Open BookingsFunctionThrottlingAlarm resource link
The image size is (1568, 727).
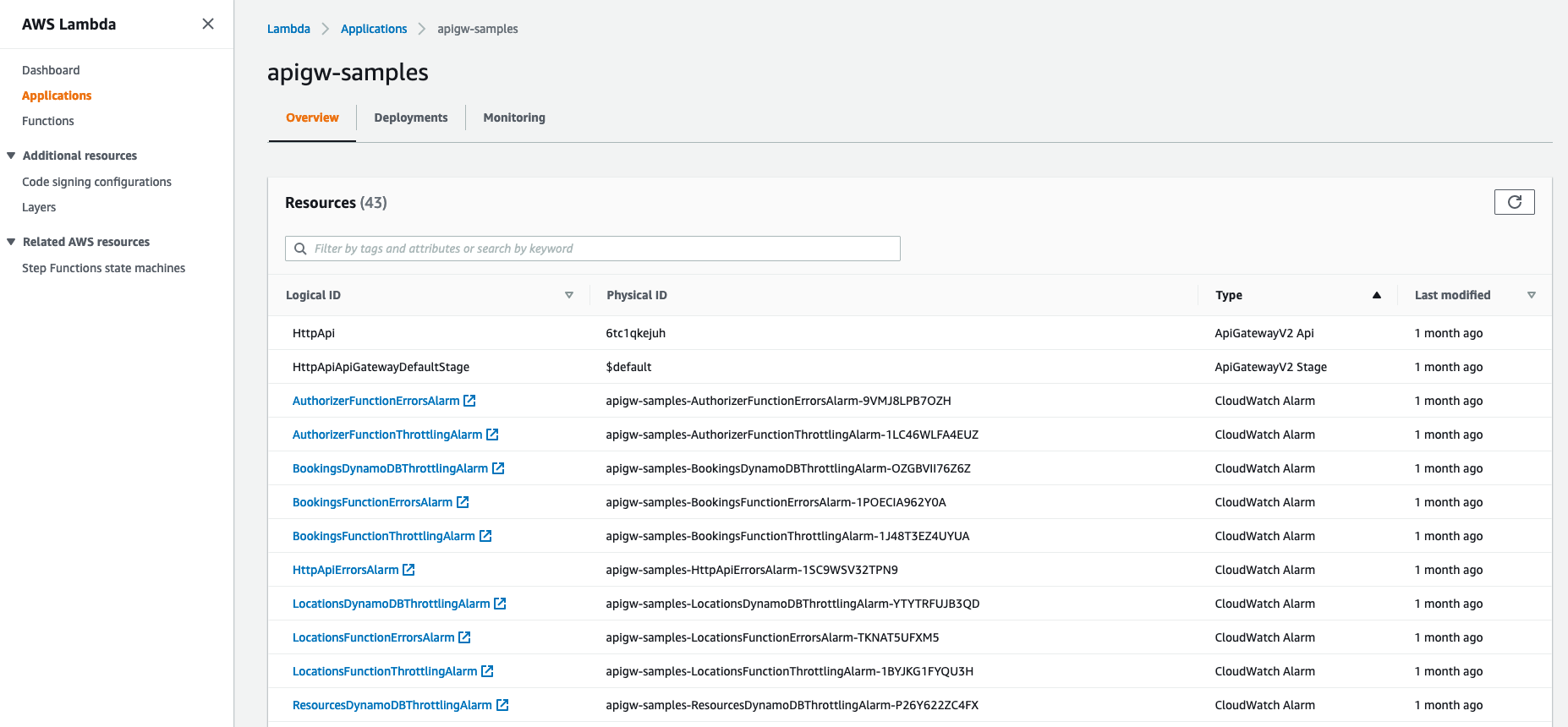point(384,536)
